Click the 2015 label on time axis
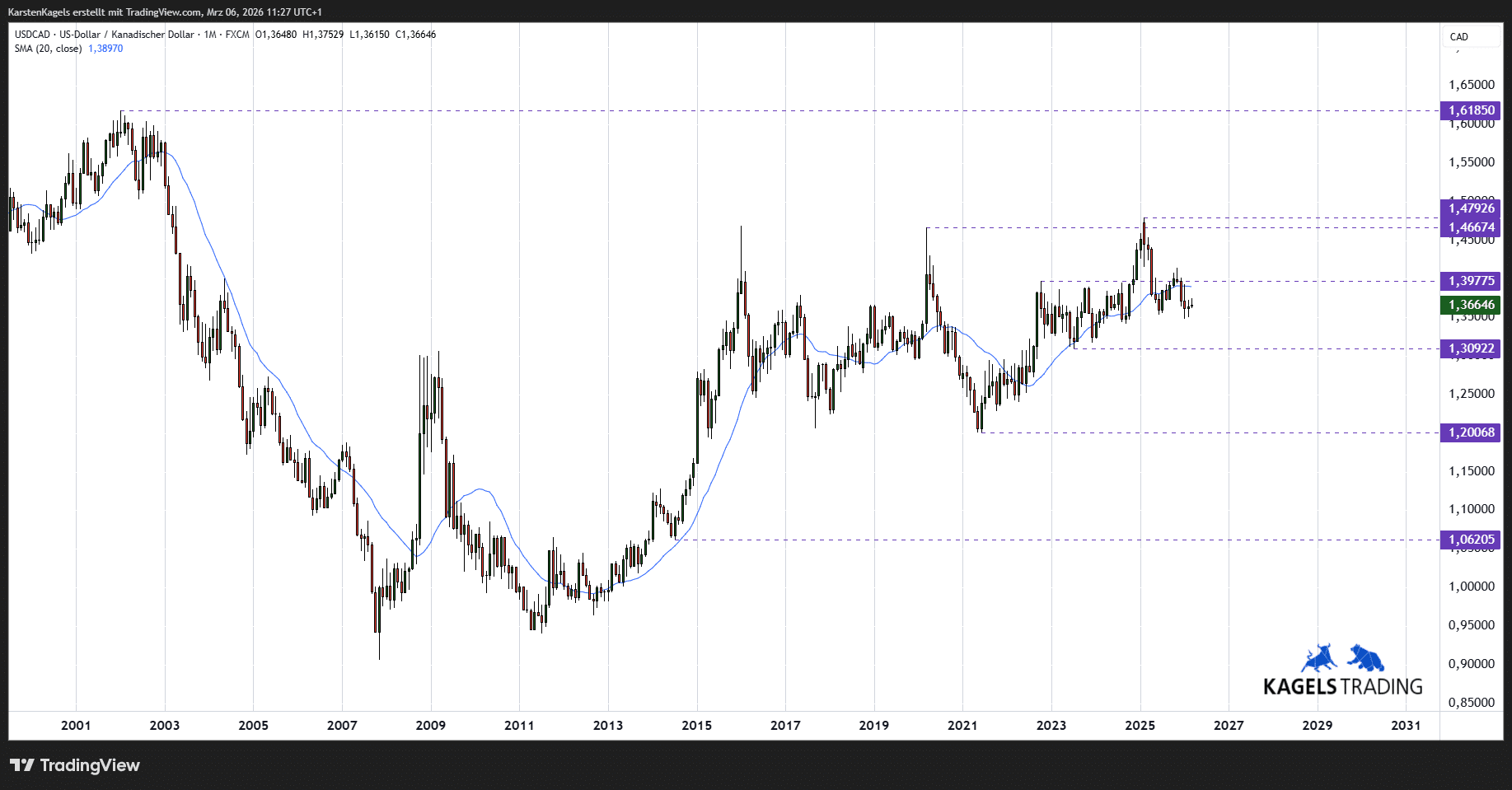The height and width of the screenshot is (790, 1512). [696, 726]
